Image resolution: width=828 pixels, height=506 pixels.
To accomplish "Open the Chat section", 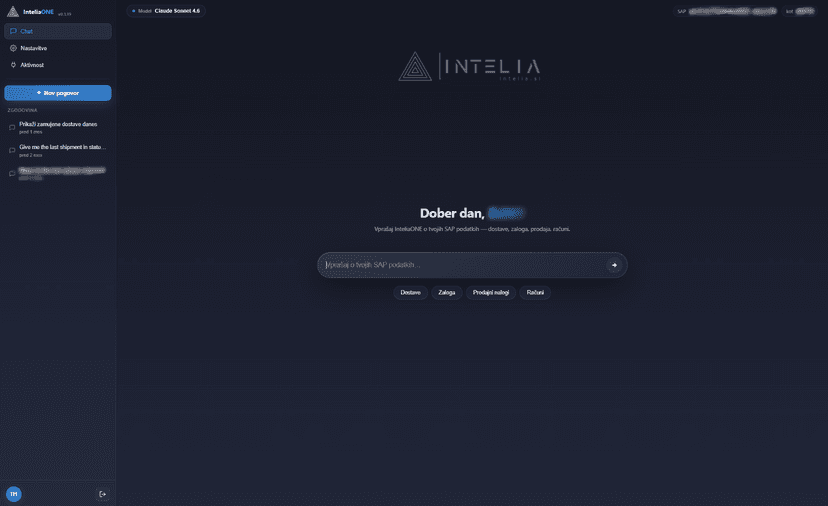I will point(58,31).
